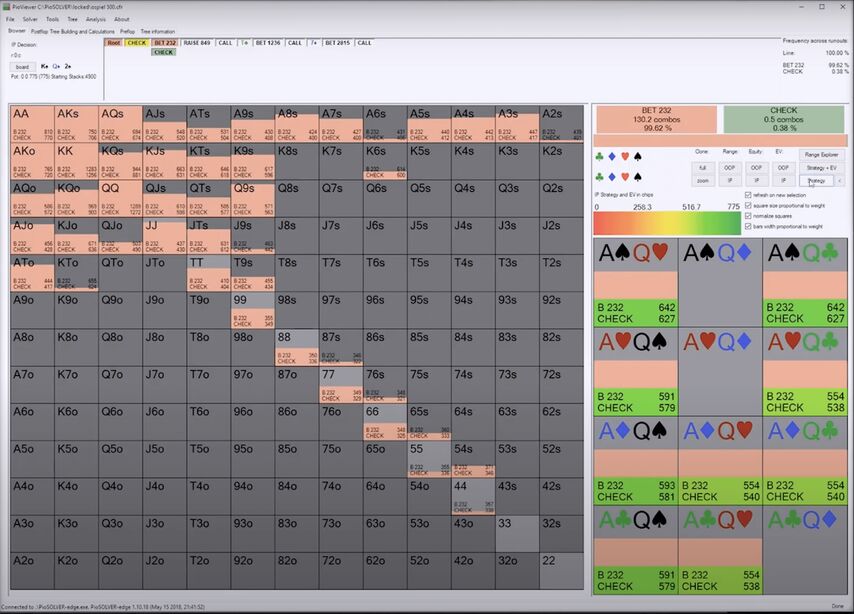Show OOP range via Range column button
This screenshot has height=614, width=854.
click(729, 168)
